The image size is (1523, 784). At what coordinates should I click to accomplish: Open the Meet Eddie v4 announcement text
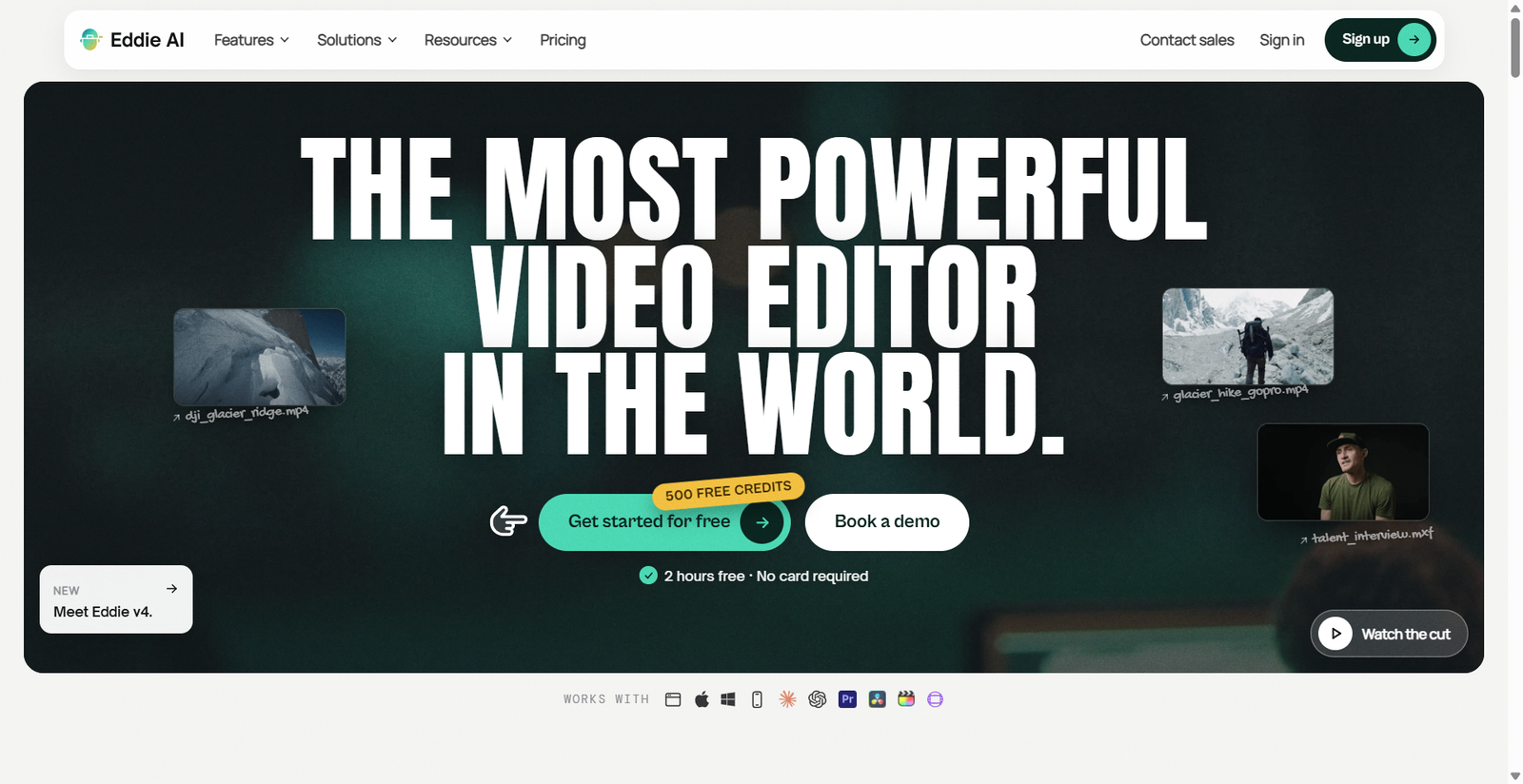103,612
